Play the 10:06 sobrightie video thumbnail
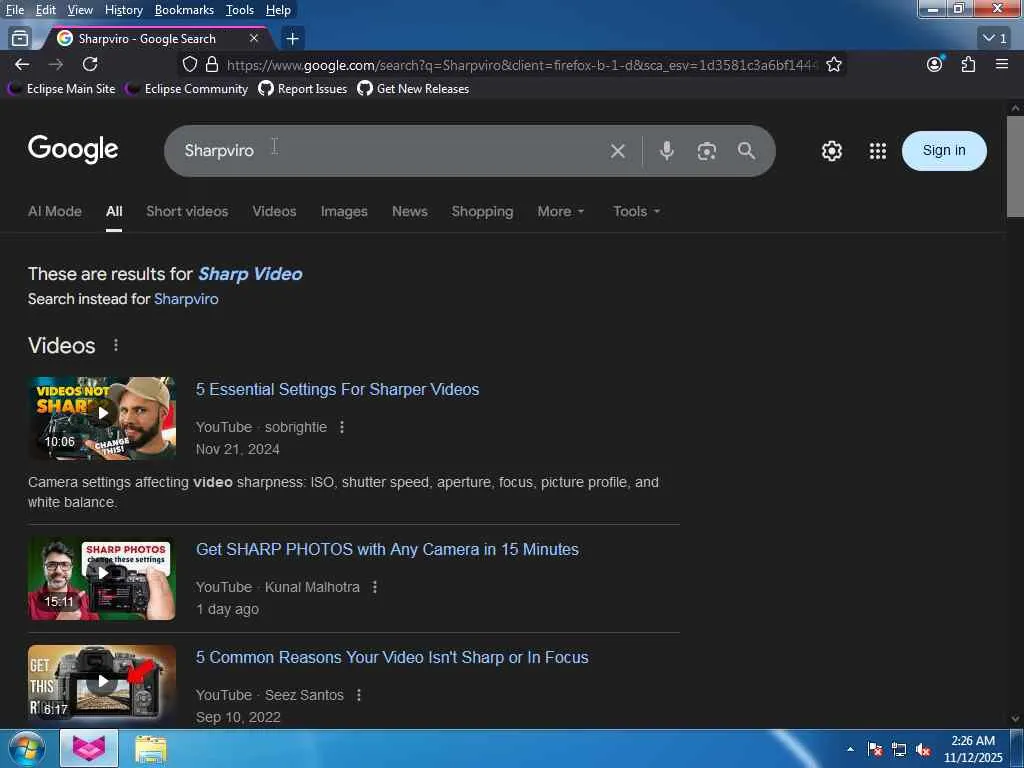Viewport: 1024px width, 768px height. (x=102, y=418)
